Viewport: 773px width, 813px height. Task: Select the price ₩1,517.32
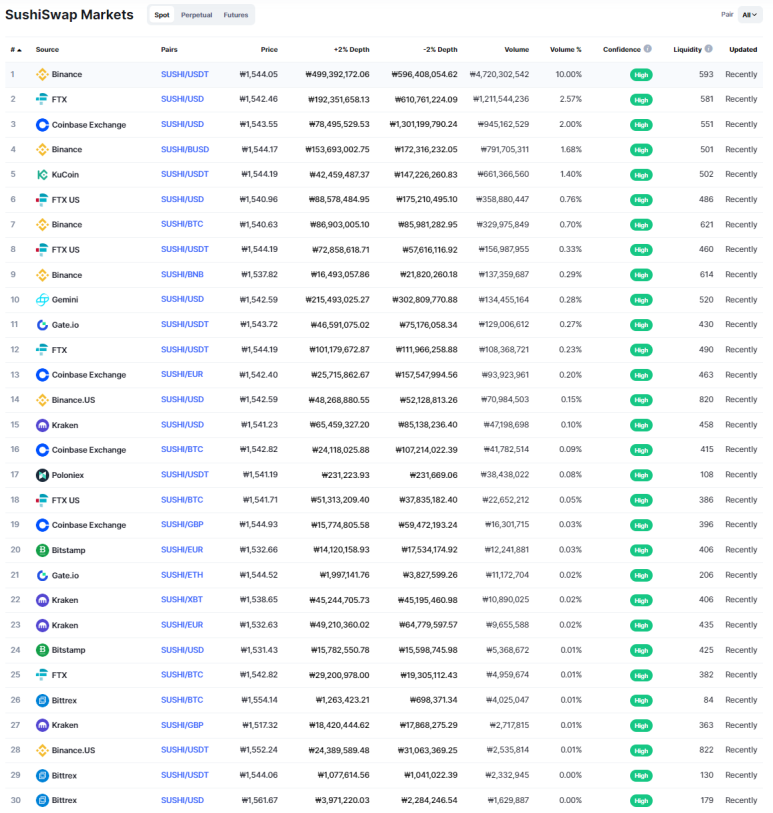pyautogui.click(x=260, y=725)
